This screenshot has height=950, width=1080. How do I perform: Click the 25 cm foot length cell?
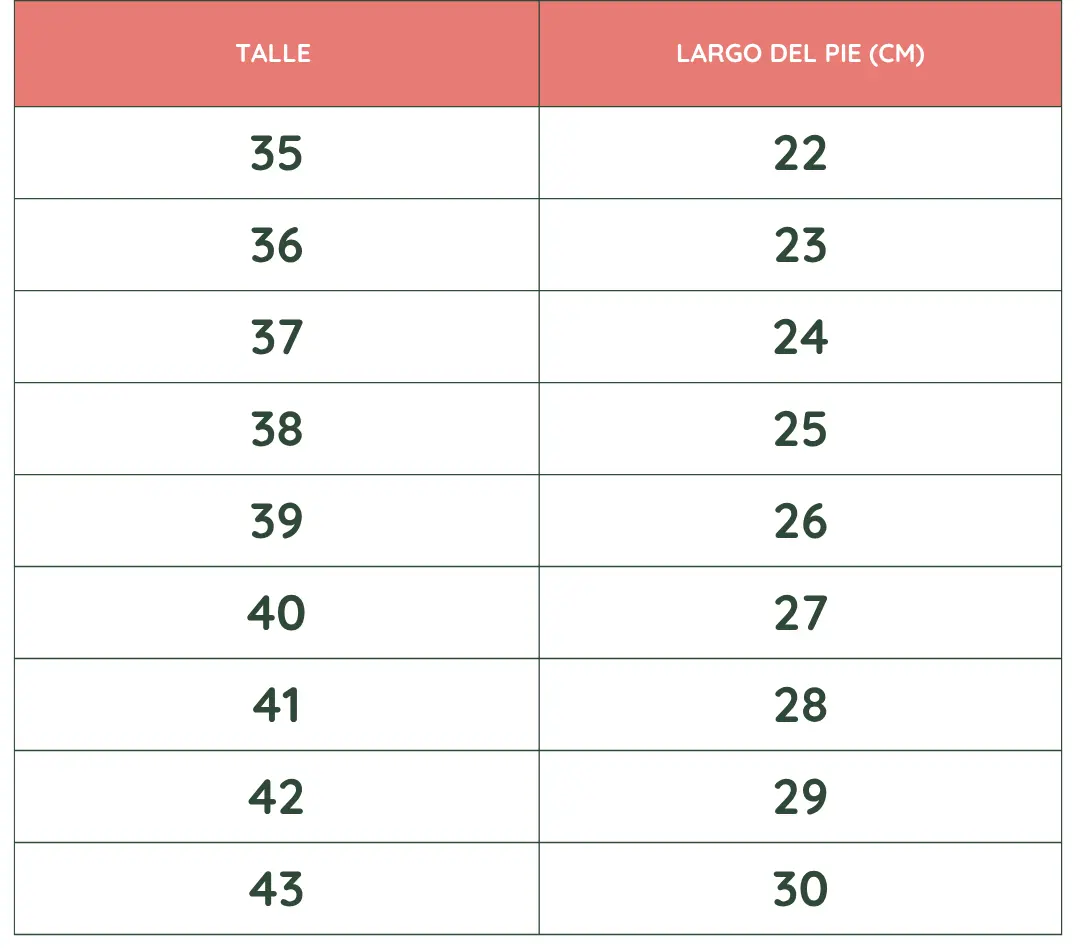(800, 429)
